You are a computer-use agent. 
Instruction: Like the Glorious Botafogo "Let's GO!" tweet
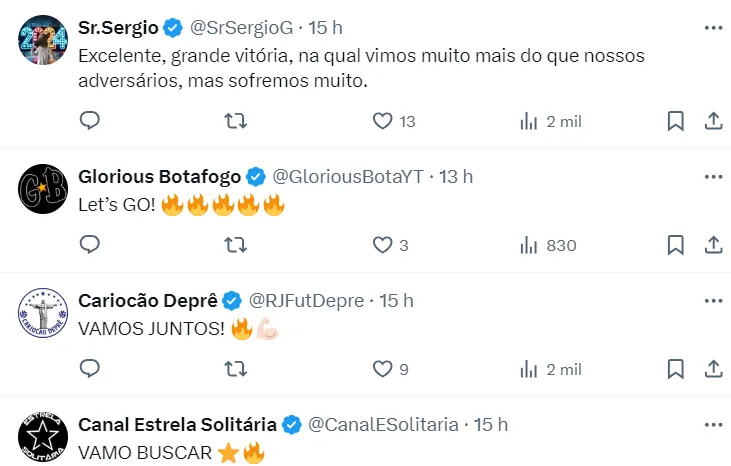(x=381, y=245)
